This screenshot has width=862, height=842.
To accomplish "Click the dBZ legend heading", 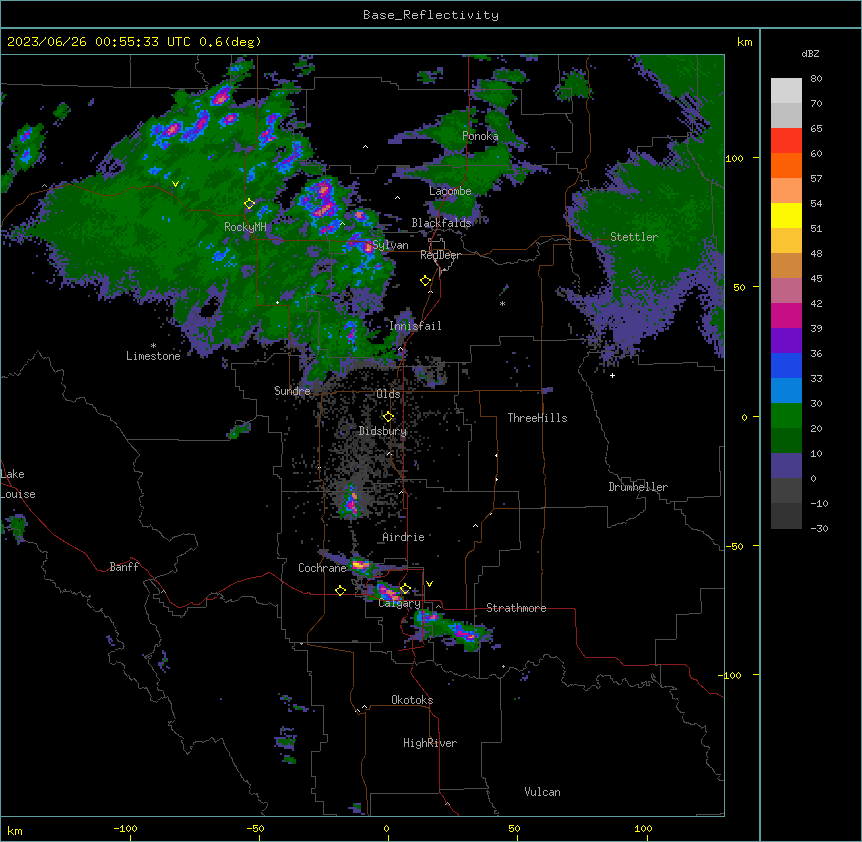I will click(810, 54).
